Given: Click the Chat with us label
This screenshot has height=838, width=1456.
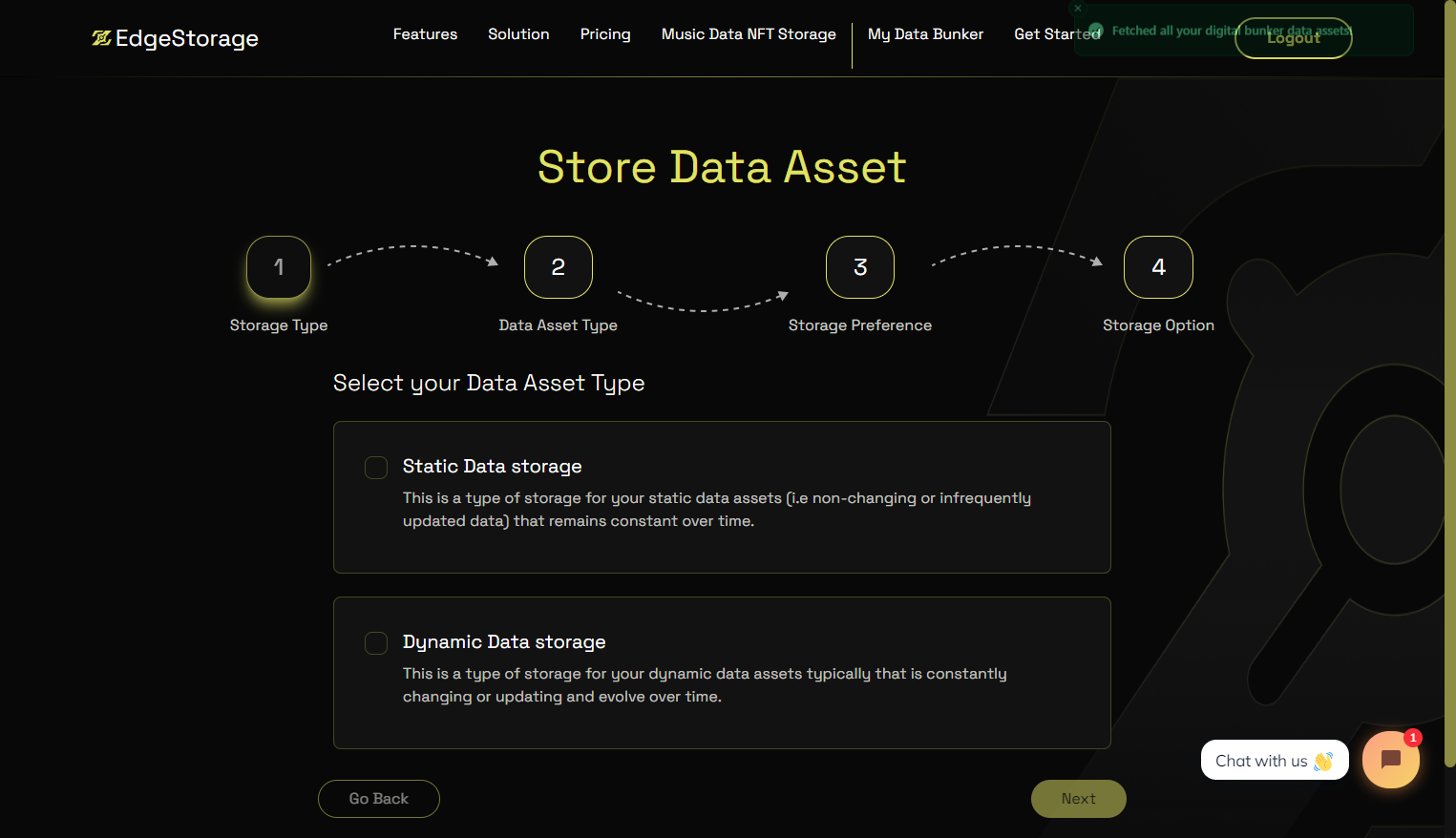Looking at the screenshot, I should coord(1275,760).
